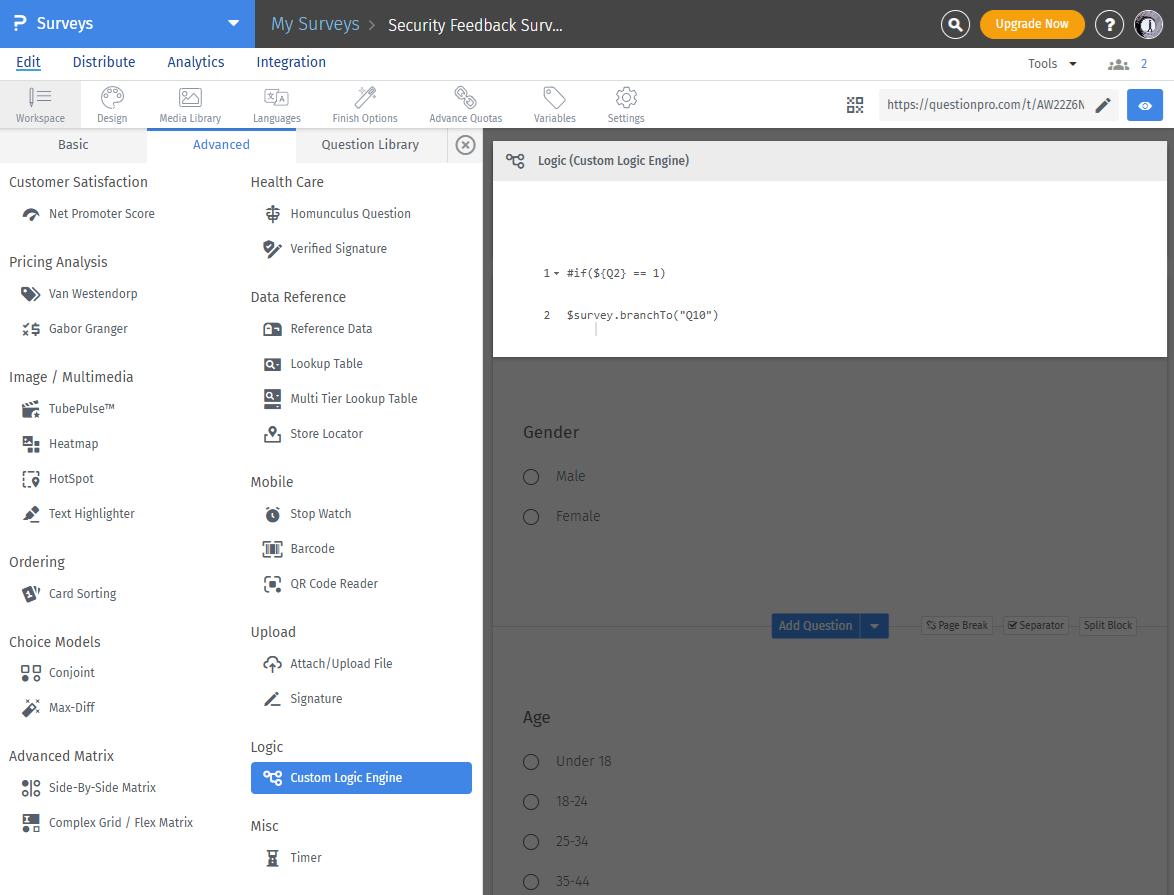Click the search magnifier icon

click(x=956, y=24)
